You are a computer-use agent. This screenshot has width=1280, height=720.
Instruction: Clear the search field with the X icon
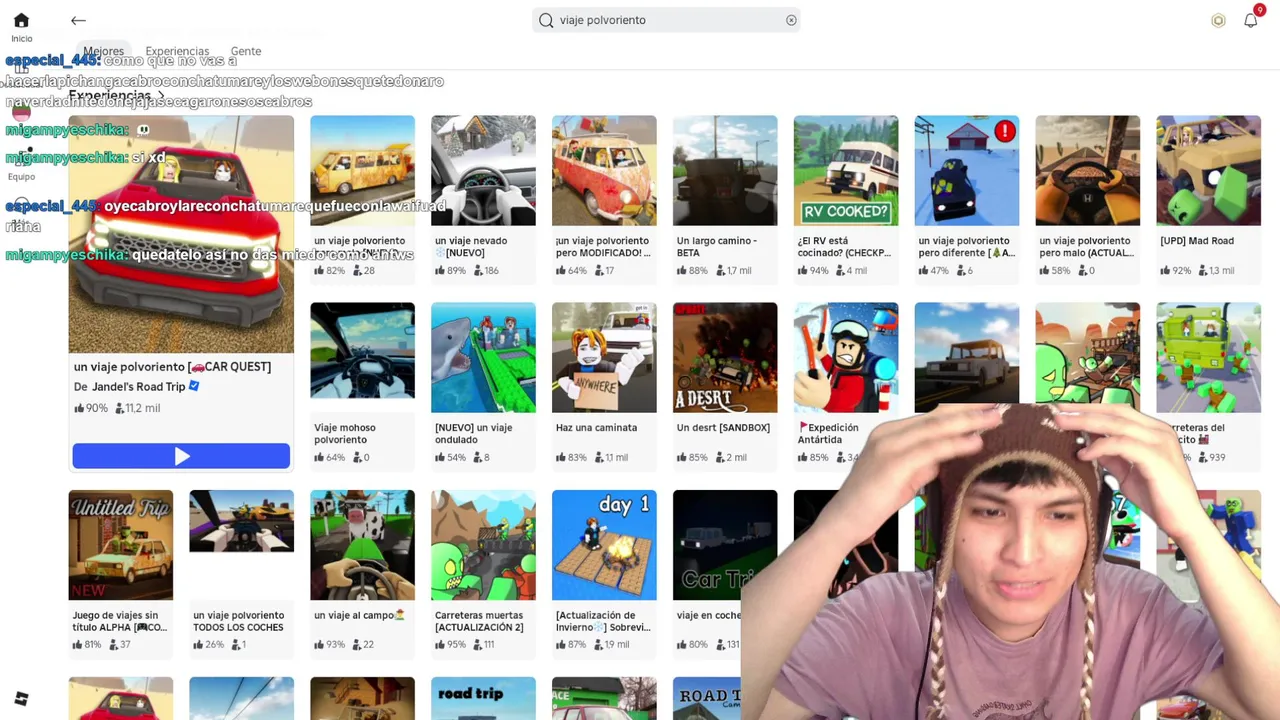point(791,20)
